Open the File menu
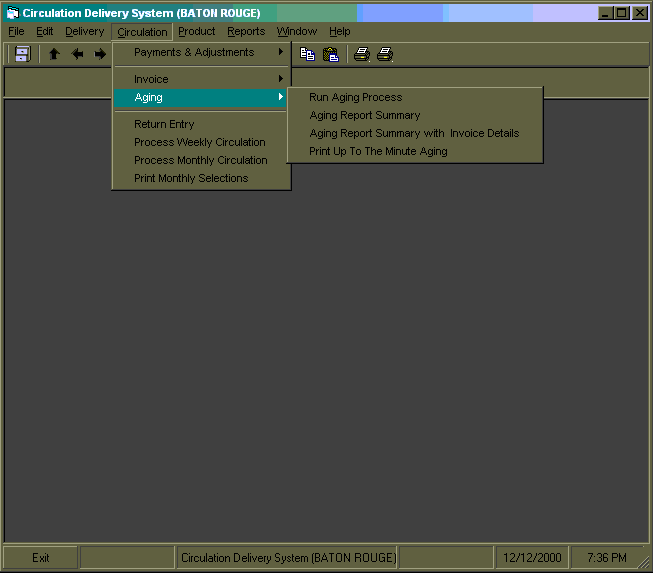Screen dimensions: 653x573 coord(16,32)
